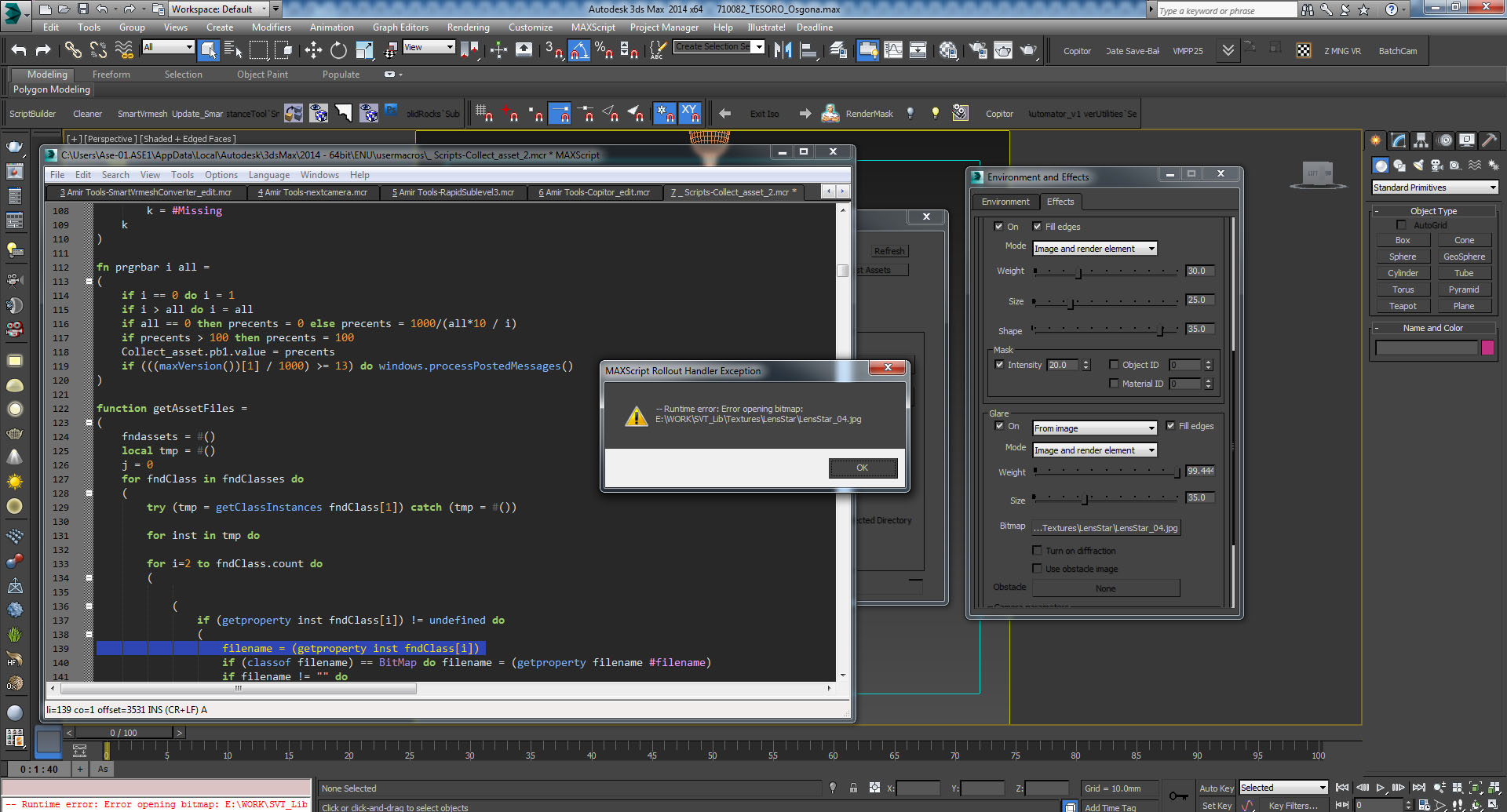This screenshot has height=812, width=1507.
Task: Enable the Object ID checkbox in Mask section
Action: 1115,364
